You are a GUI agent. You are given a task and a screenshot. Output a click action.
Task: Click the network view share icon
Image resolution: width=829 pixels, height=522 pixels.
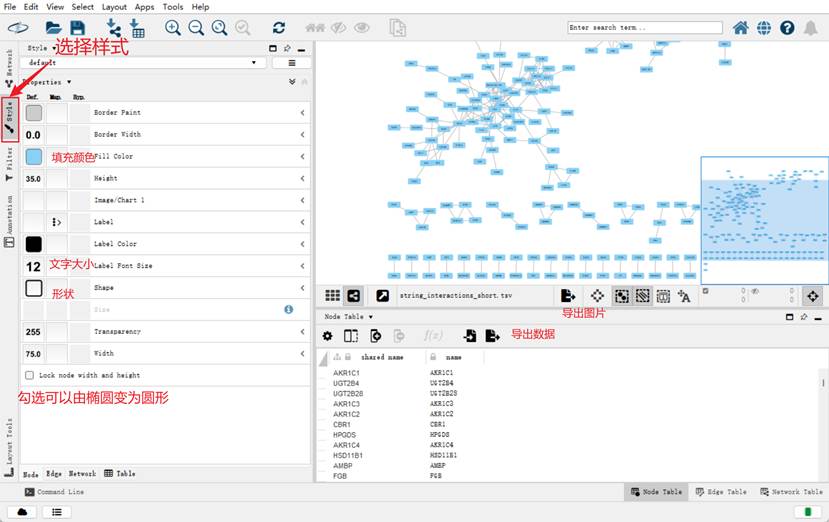click(x=354, y=296)
